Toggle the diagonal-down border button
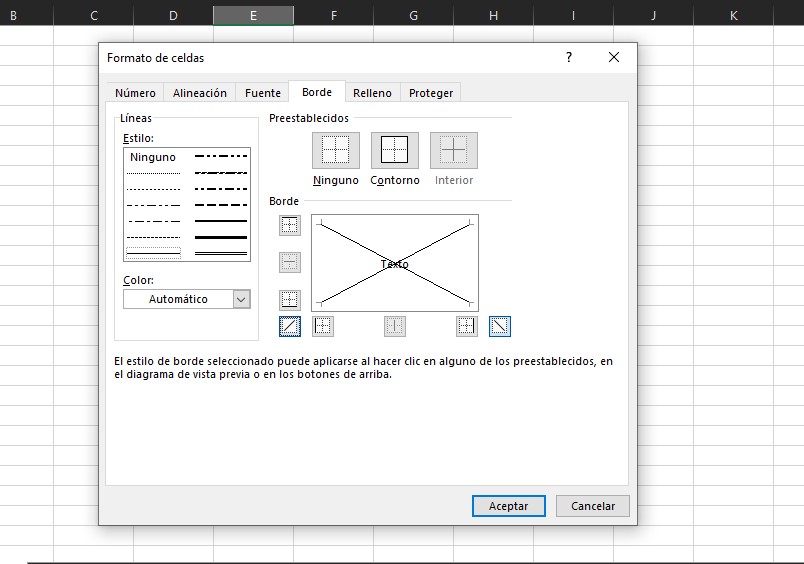804x564 pixels. click(x=500, y=326)
